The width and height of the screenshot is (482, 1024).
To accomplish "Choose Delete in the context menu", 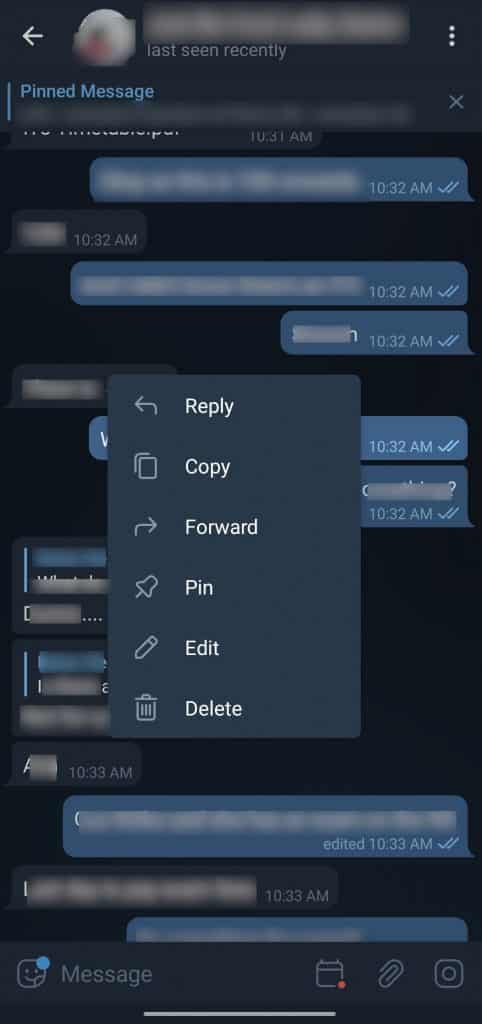I will coord(234,709).
